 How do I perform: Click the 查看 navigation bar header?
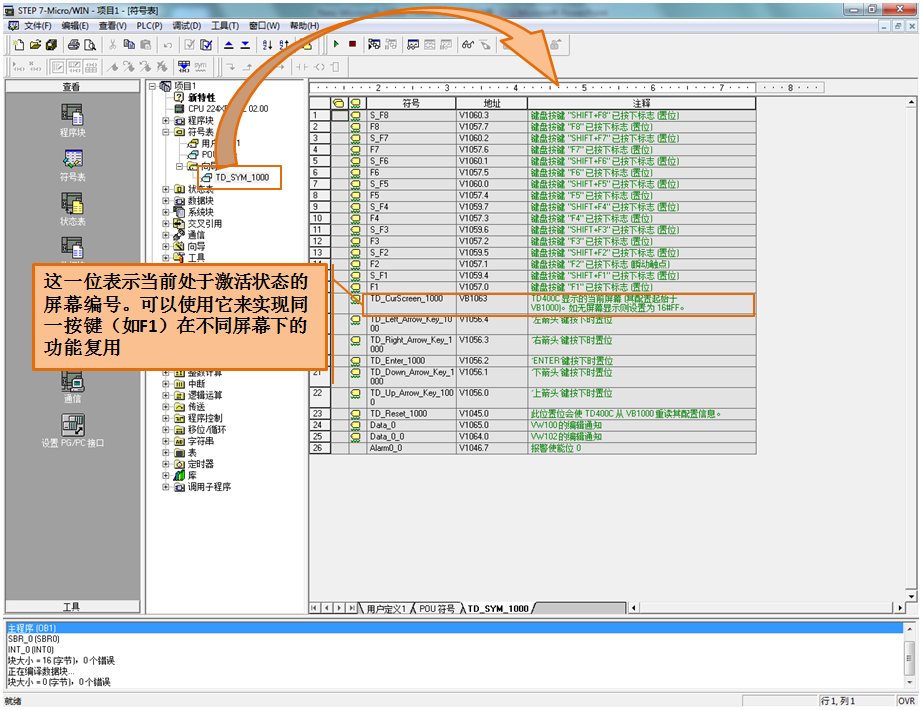click(x=72, y=86)
